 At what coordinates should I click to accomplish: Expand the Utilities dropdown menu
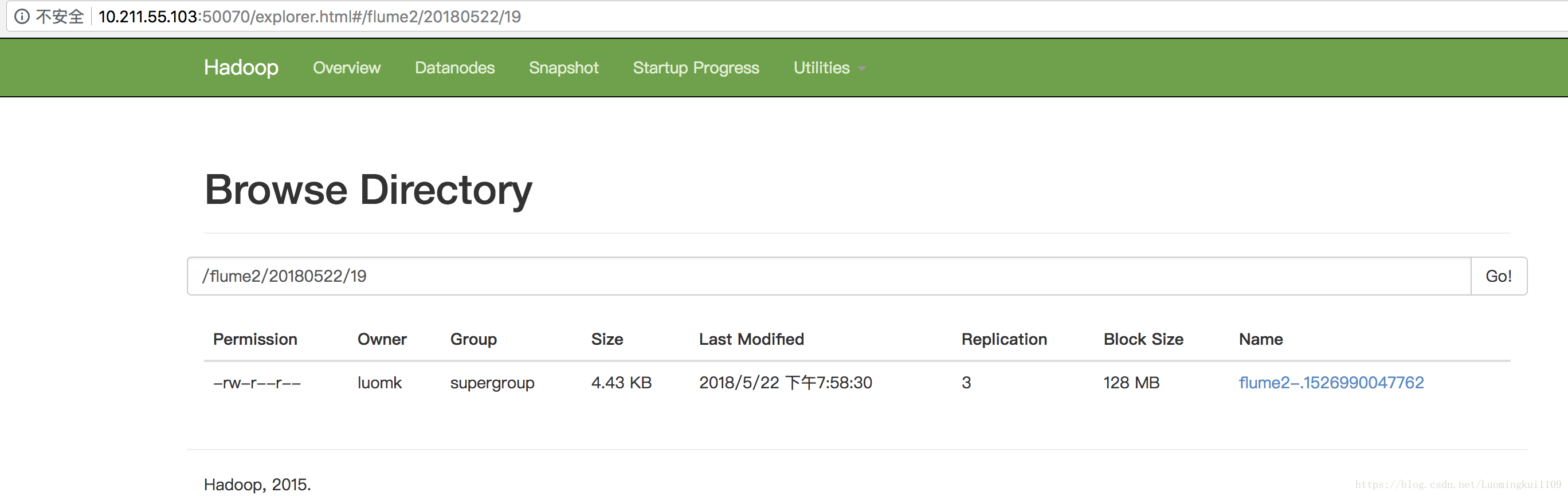point(829,68)
